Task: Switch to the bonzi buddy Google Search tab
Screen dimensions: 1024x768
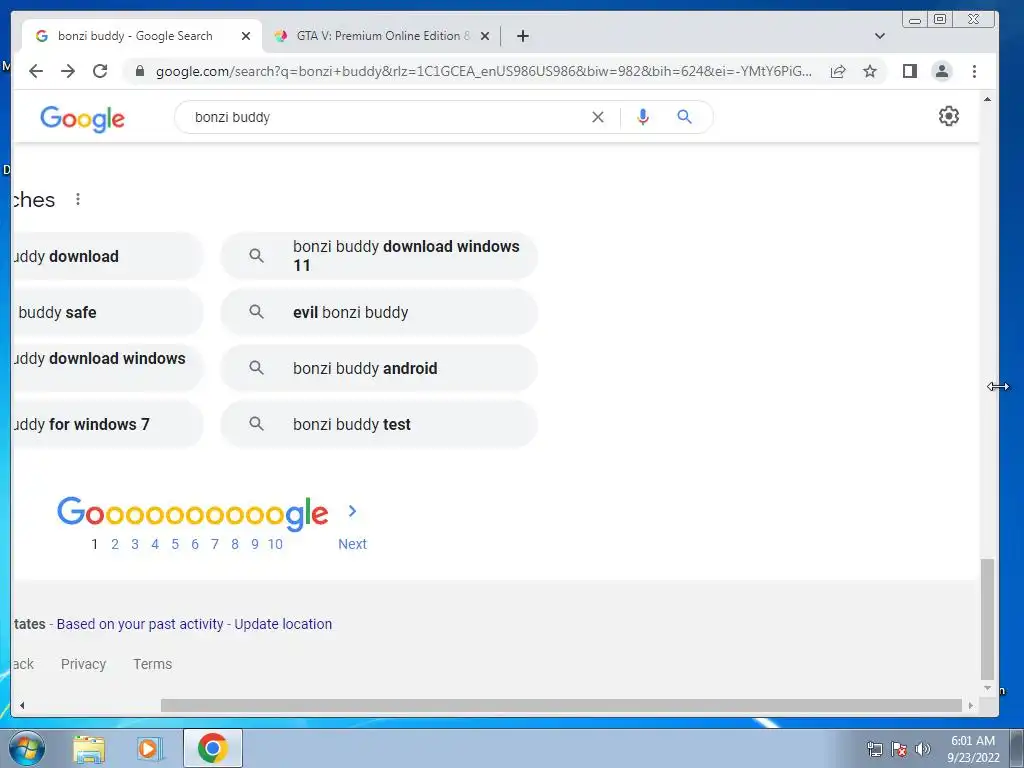Action: [135, 36]
